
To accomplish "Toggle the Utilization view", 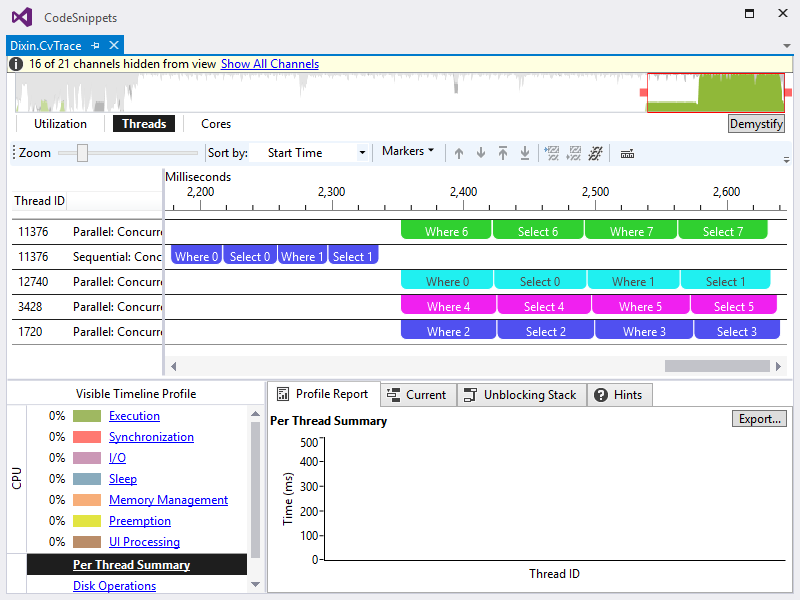I will pos(60,124).
